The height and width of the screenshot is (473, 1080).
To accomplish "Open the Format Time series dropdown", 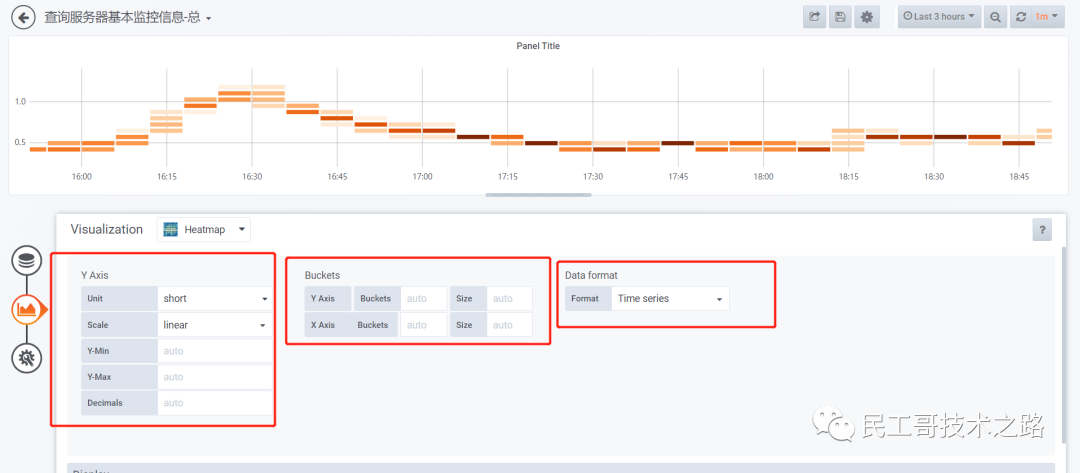I will (670, 299).
